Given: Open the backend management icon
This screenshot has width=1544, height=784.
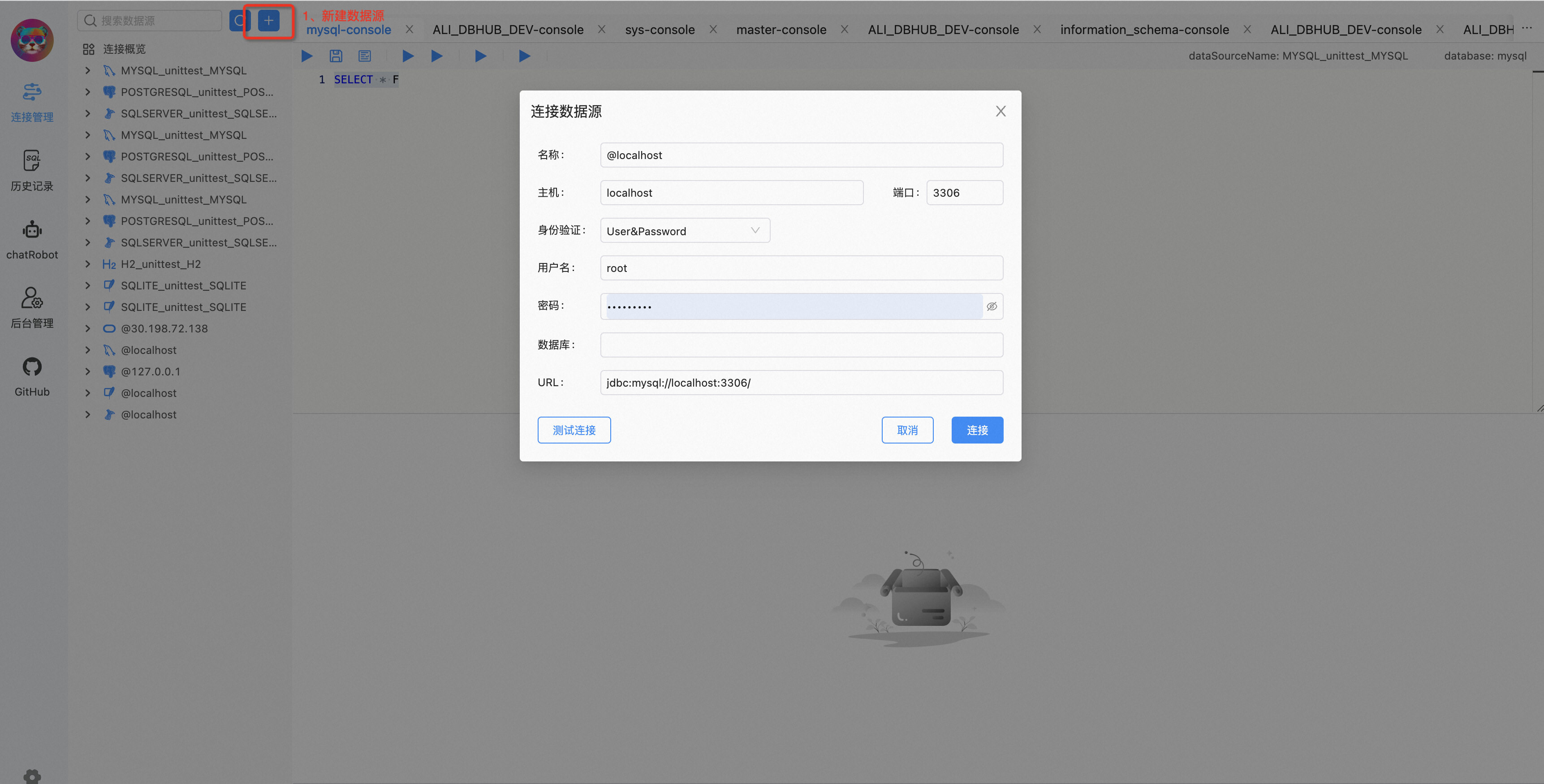Looking at the screenshot, I should (x=32, y=298).
